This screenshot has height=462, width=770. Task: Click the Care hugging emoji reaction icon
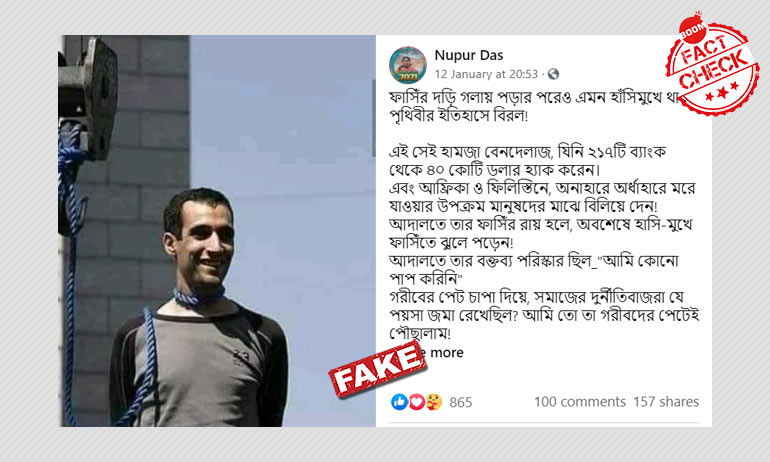[434, 402]
